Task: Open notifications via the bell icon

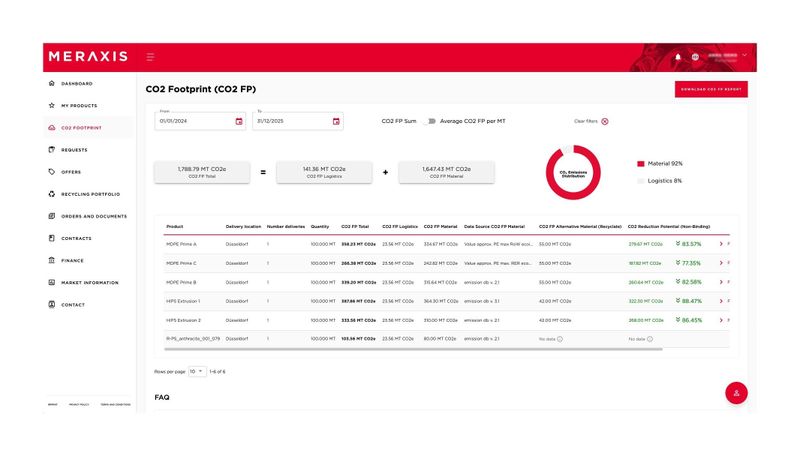Action: click(x=678, y=57)
